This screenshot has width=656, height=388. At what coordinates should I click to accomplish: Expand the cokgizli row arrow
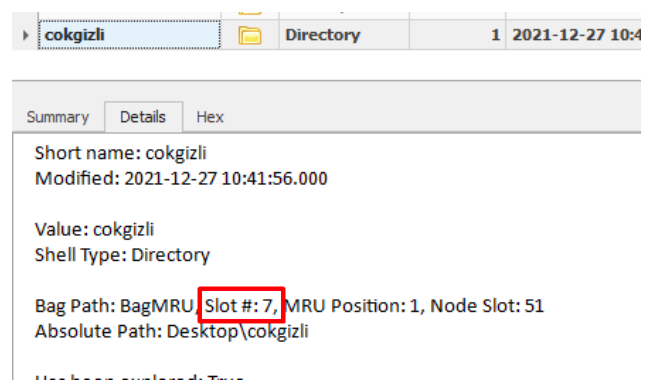26,35
